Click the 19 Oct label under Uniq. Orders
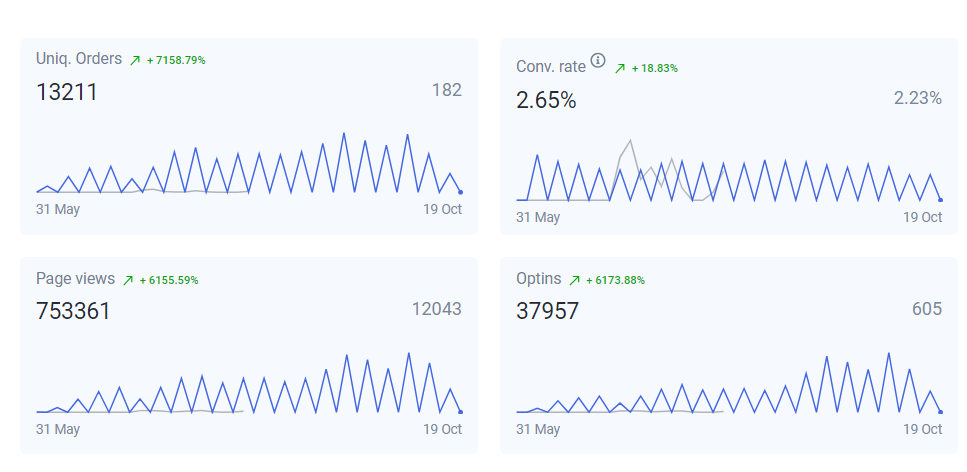This screenshot has width=967, height=472. pos(442,209)
